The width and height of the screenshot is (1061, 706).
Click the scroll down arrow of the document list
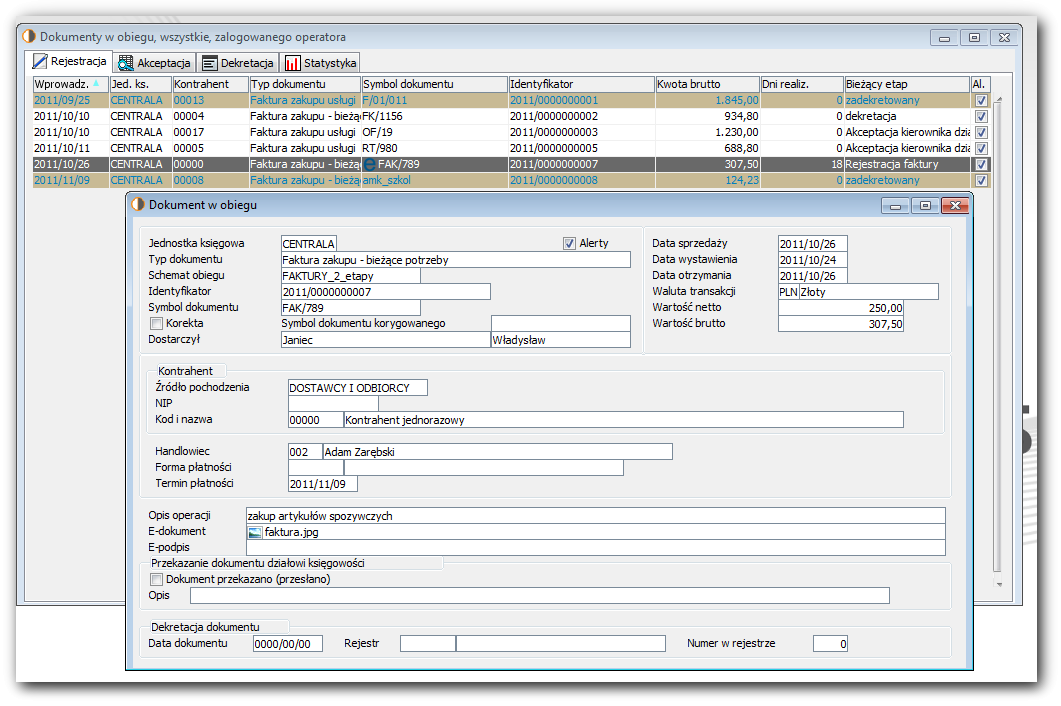click(999, 584)
